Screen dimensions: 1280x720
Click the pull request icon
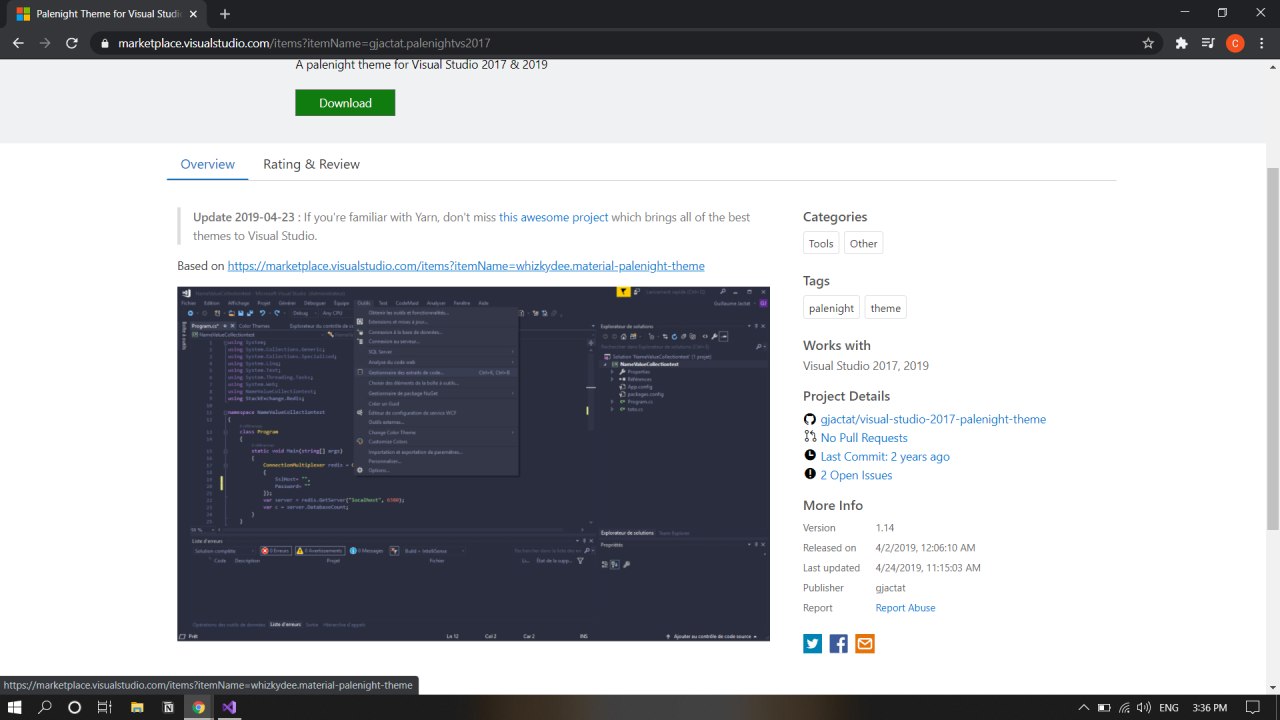point(810,437)
